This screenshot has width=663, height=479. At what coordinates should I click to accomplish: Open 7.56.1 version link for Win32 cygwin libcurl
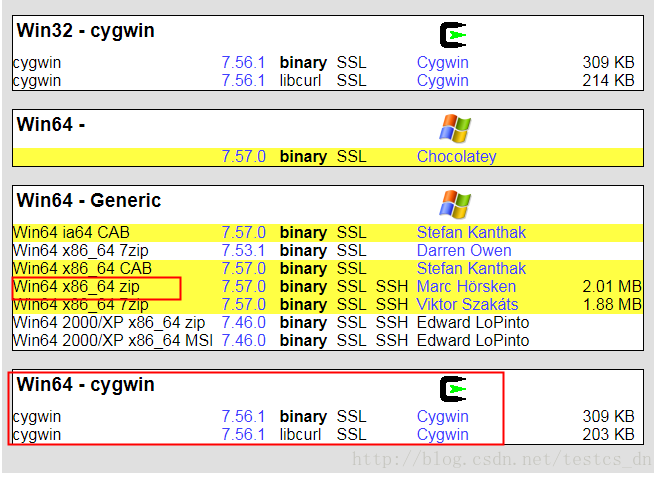(x=244, y=80)
